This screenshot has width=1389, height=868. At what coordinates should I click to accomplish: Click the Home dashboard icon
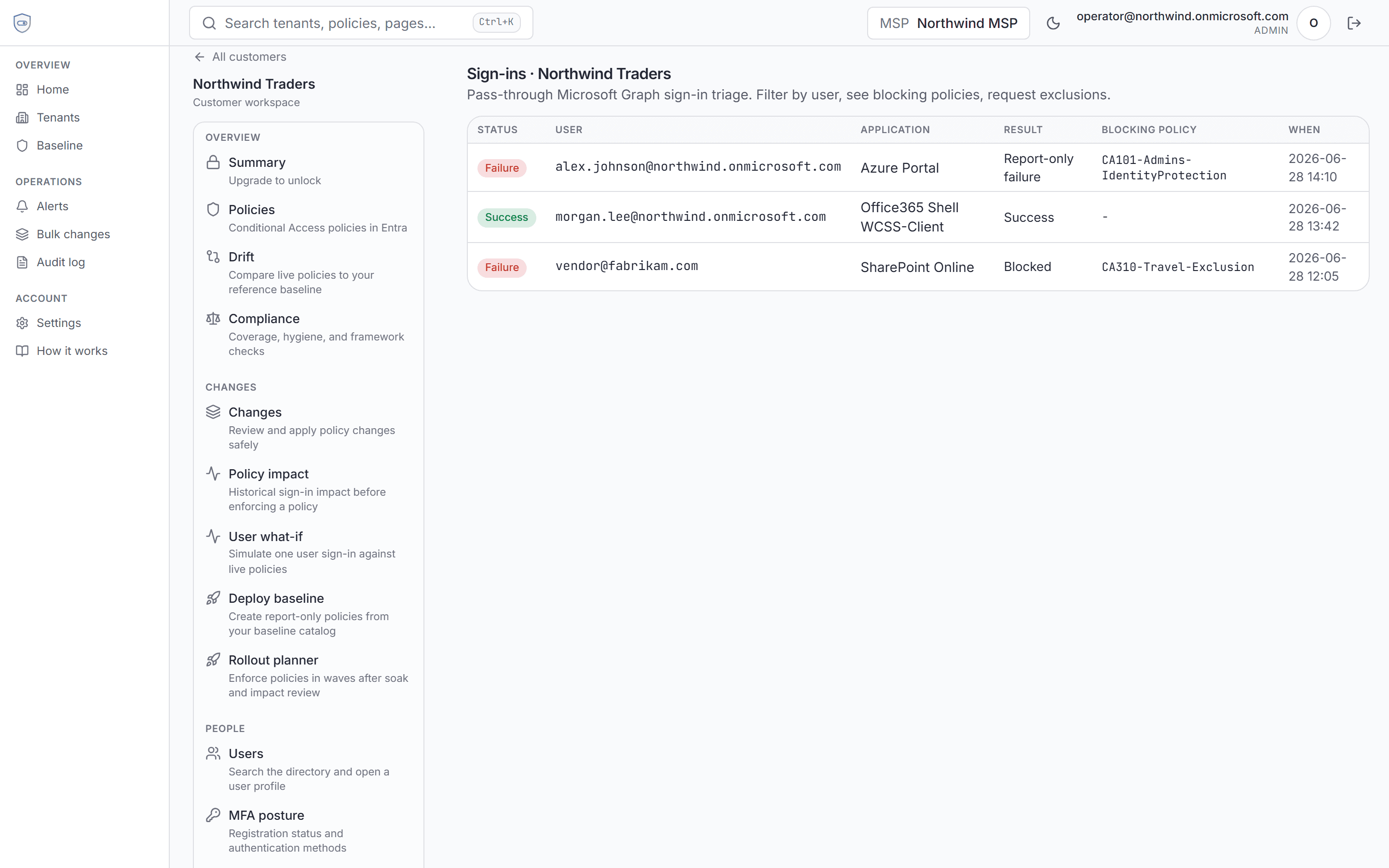tap(22, 90)
